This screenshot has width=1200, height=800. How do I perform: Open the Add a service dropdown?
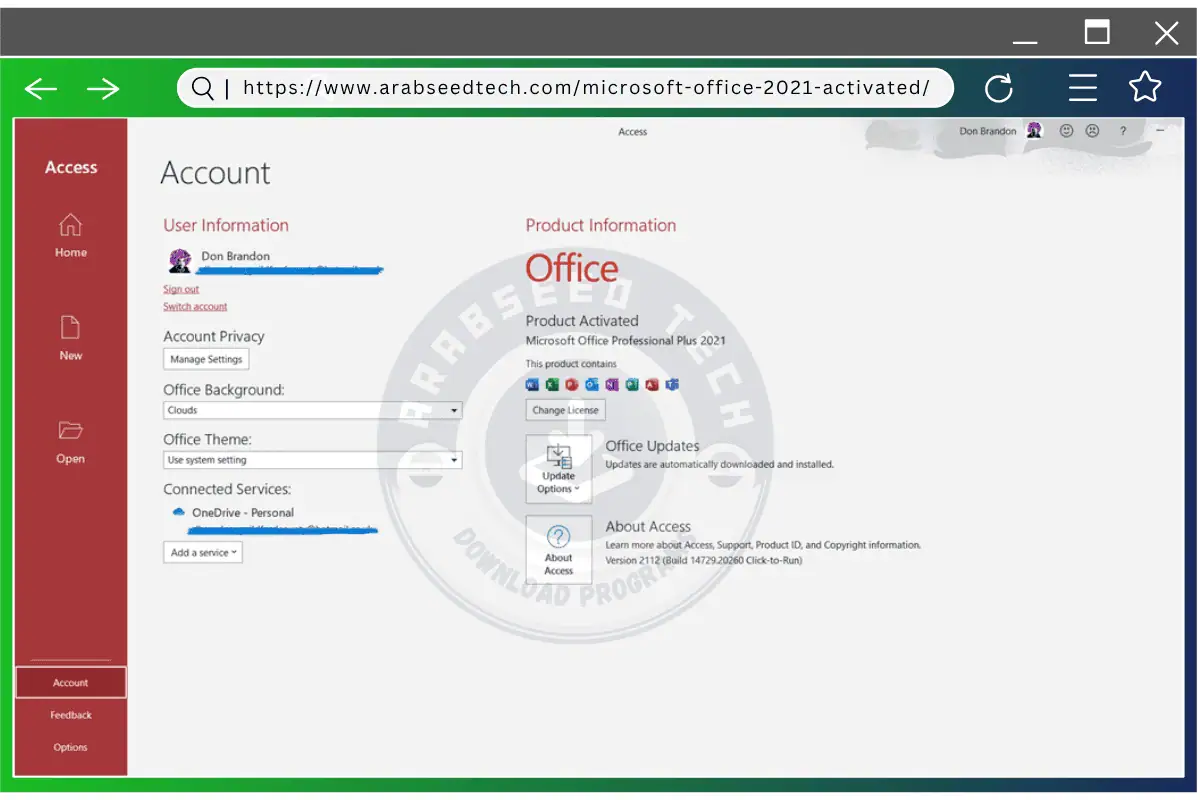202,551
